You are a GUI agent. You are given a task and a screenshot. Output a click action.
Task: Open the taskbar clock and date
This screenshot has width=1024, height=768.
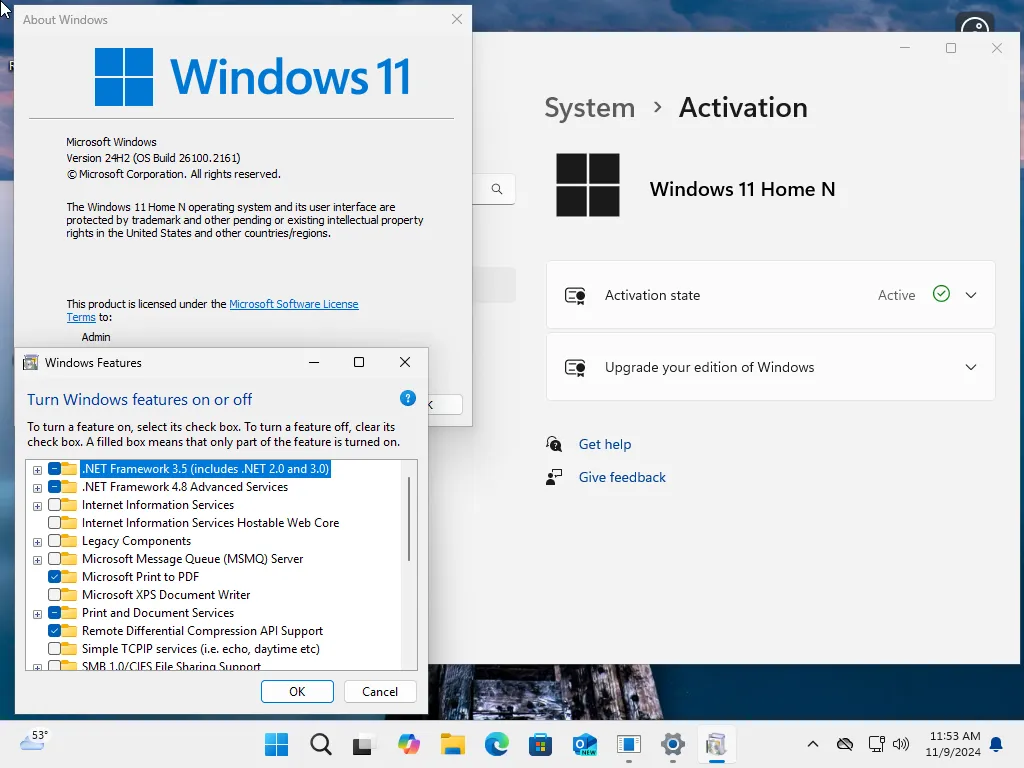point(953,744)
